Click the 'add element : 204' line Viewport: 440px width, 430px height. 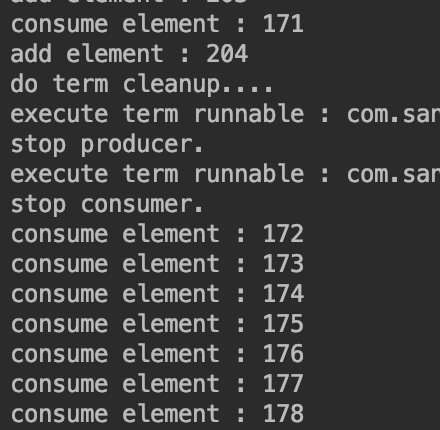[129, 54]
